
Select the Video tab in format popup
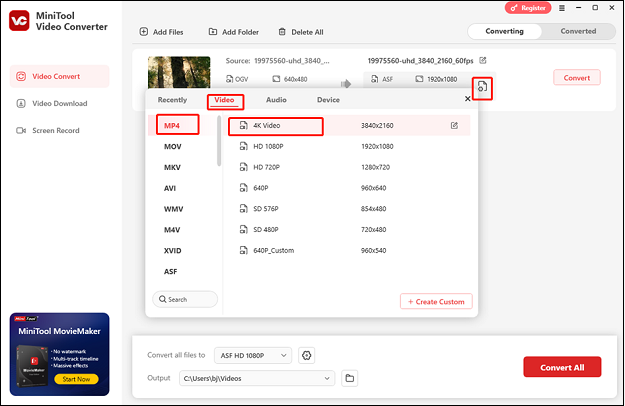pyautogui.click(x=224, y=100)
